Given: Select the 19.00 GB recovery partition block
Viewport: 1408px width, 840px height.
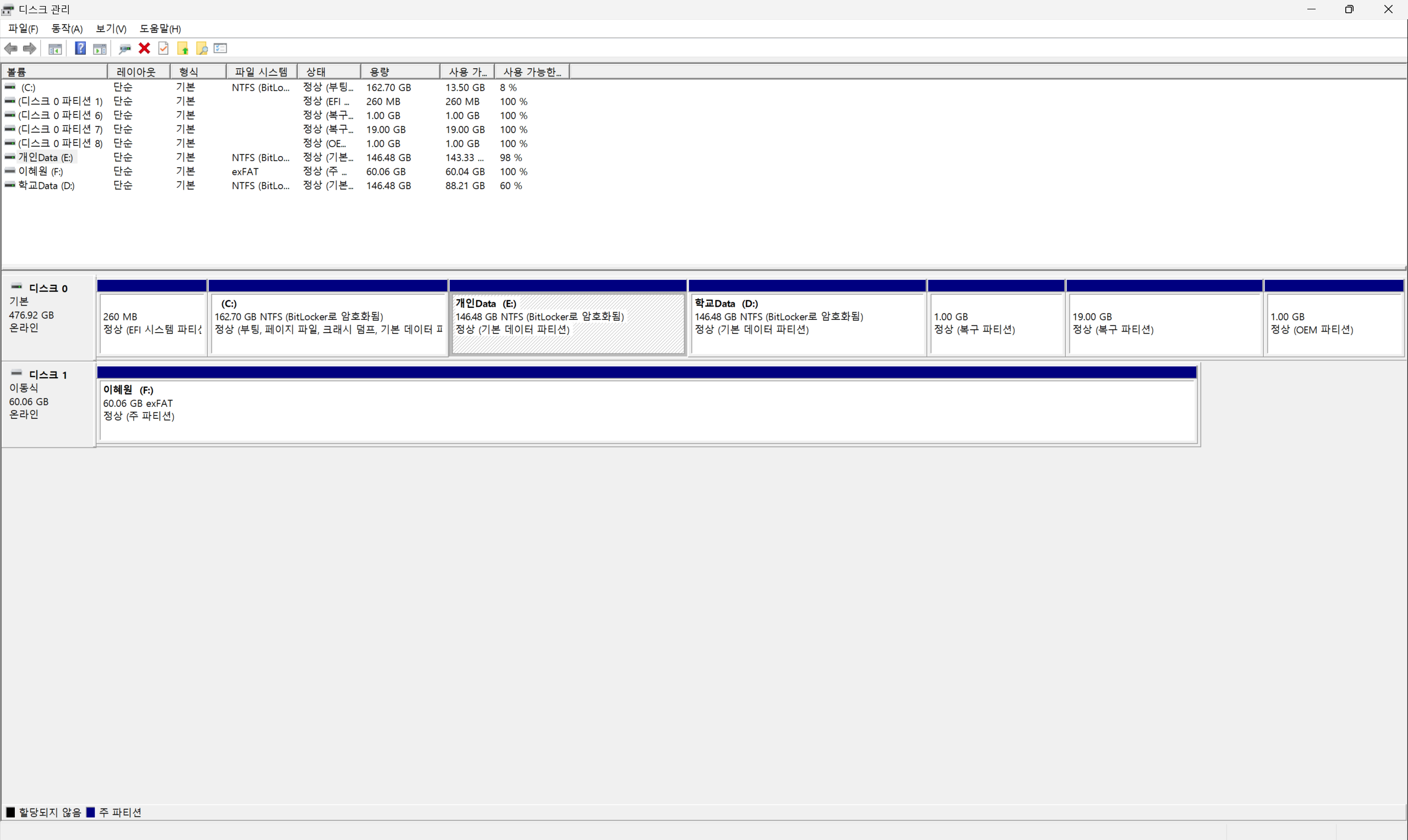Looking at the screenshot, I should pos(1163,324).
